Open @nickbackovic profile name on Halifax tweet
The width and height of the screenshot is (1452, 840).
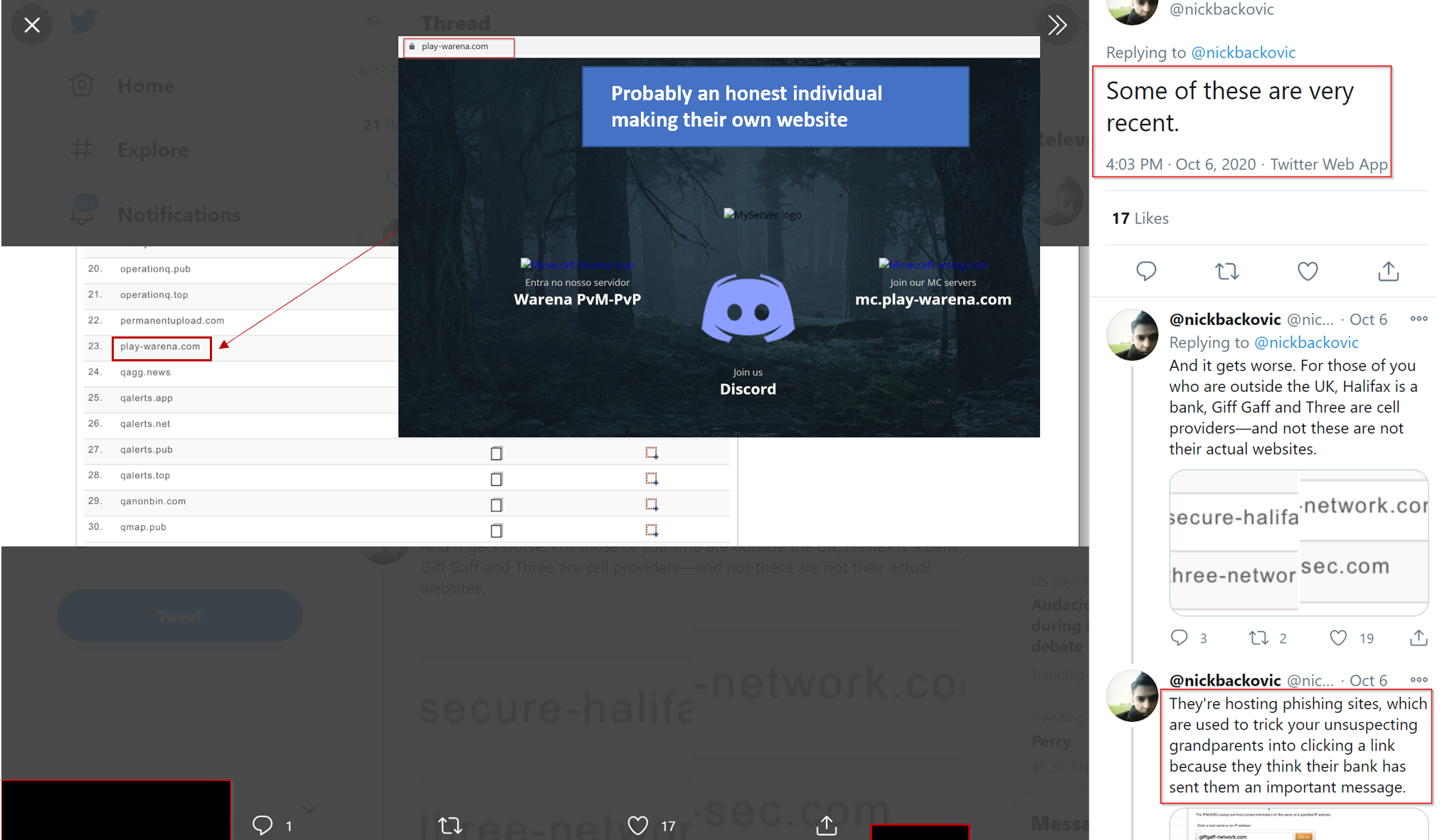click(1225, 319)
